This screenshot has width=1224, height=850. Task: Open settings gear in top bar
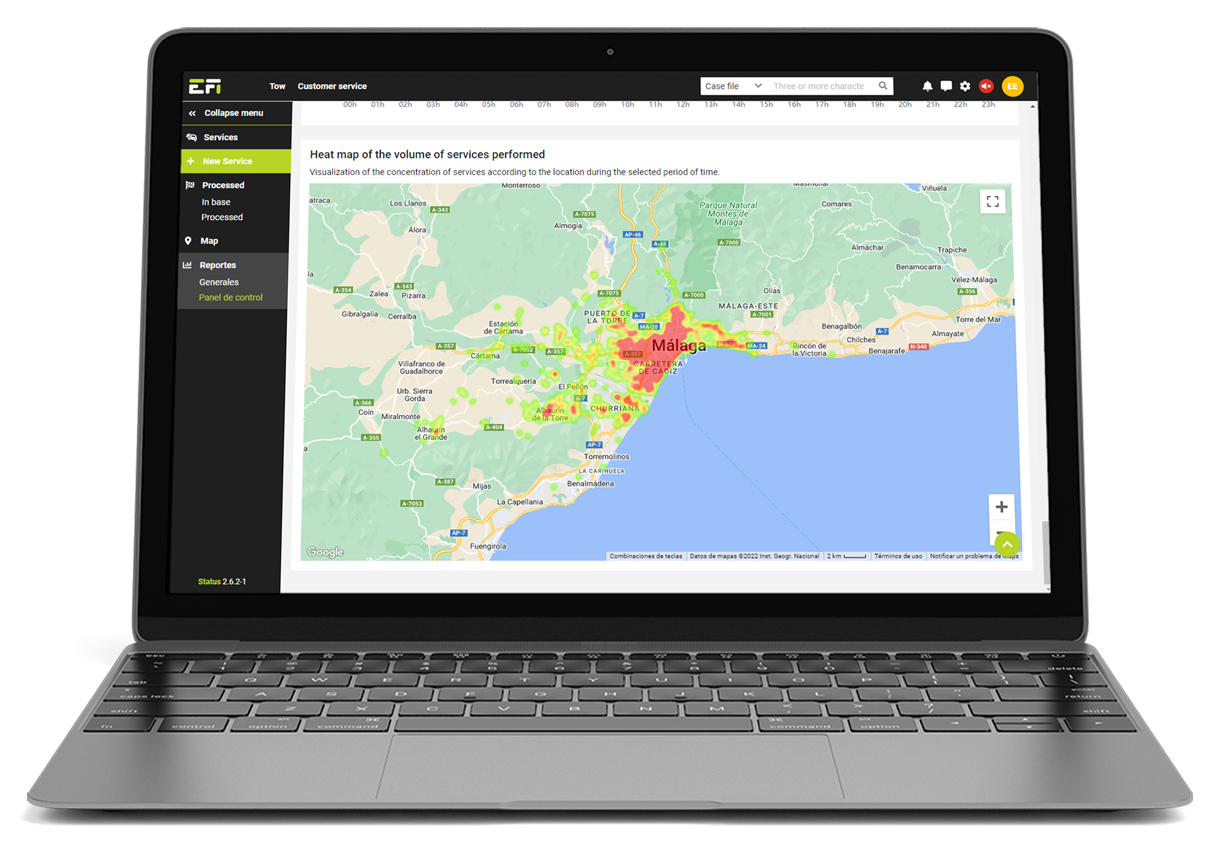tap(965, 87)
